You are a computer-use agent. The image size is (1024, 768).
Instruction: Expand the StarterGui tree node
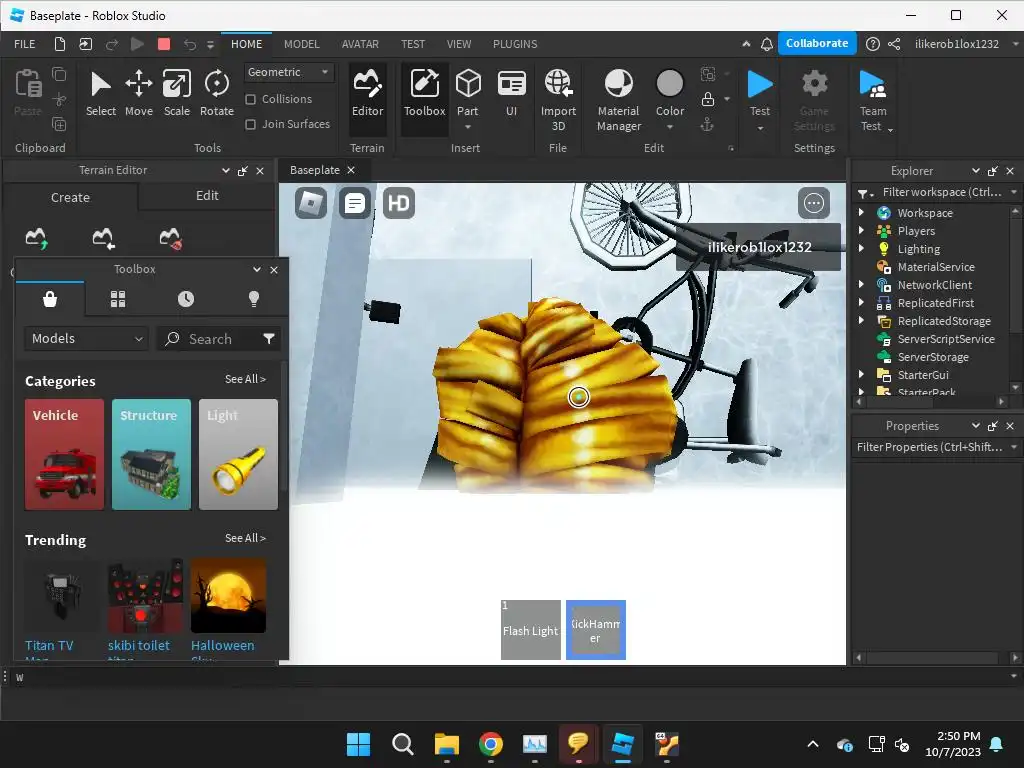click(x=861, y=374)
